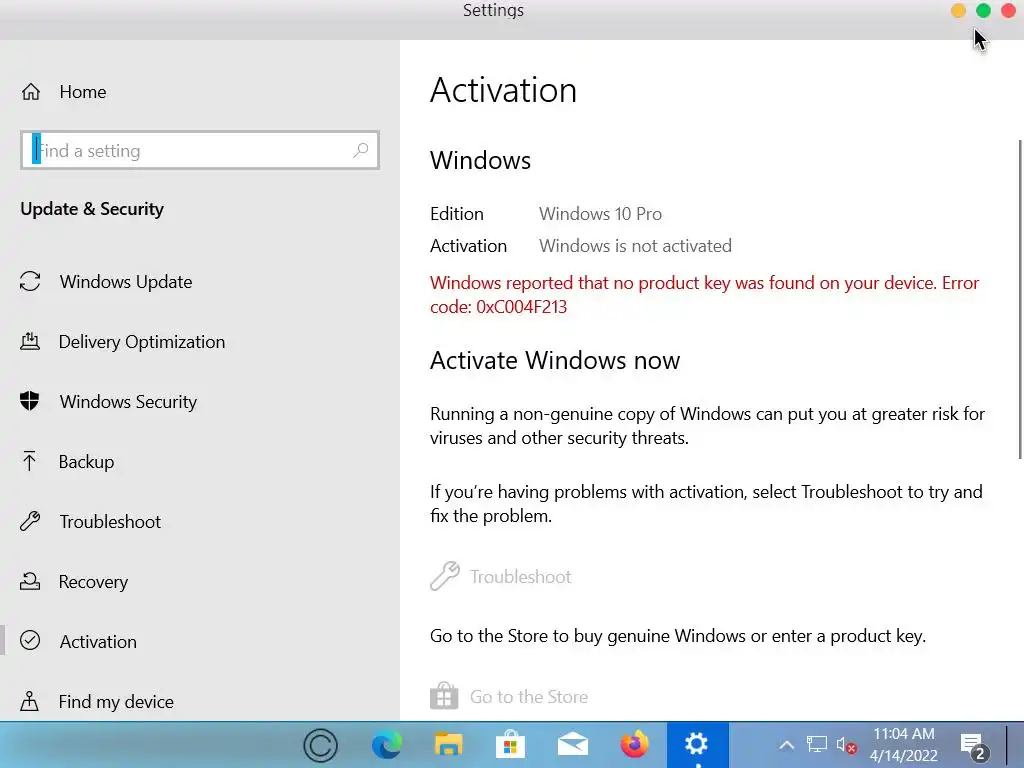The image size is (1024, 768).
Task: Click the wrench icon beside Troubleshoot link
Action: [445, 576]
